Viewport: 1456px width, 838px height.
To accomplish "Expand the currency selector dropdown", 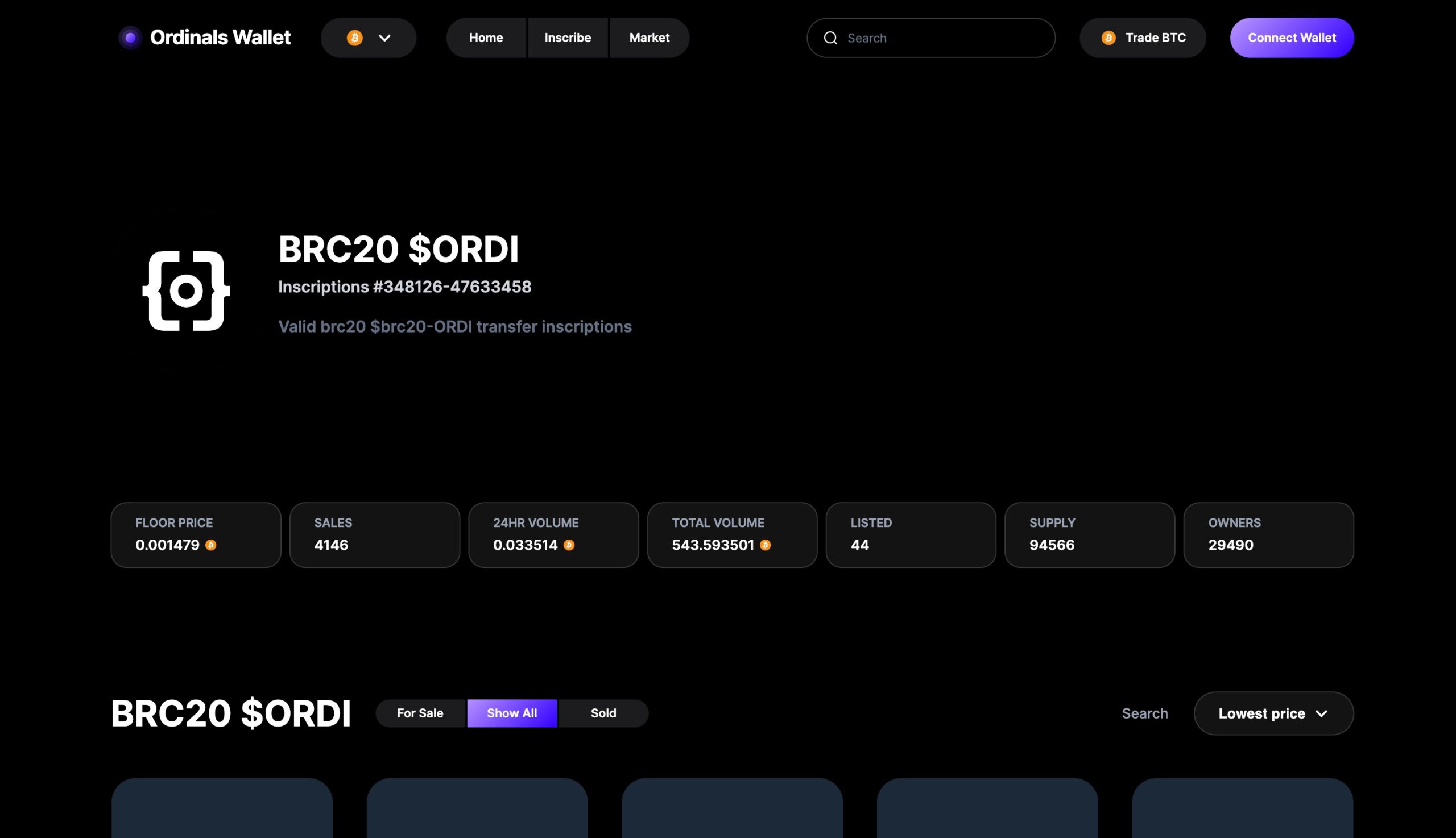I will point(368,38).
